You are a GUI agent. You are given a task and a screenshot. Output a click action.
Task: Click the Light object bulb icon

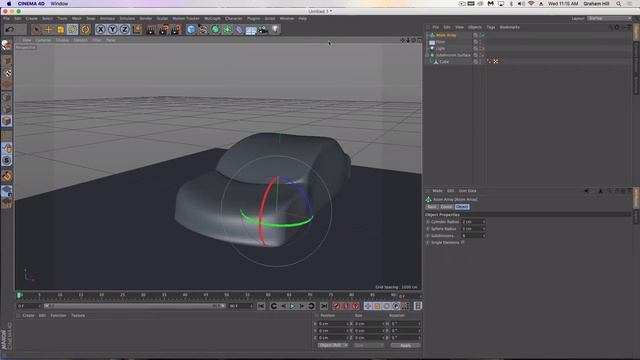(x=276, y=29)
